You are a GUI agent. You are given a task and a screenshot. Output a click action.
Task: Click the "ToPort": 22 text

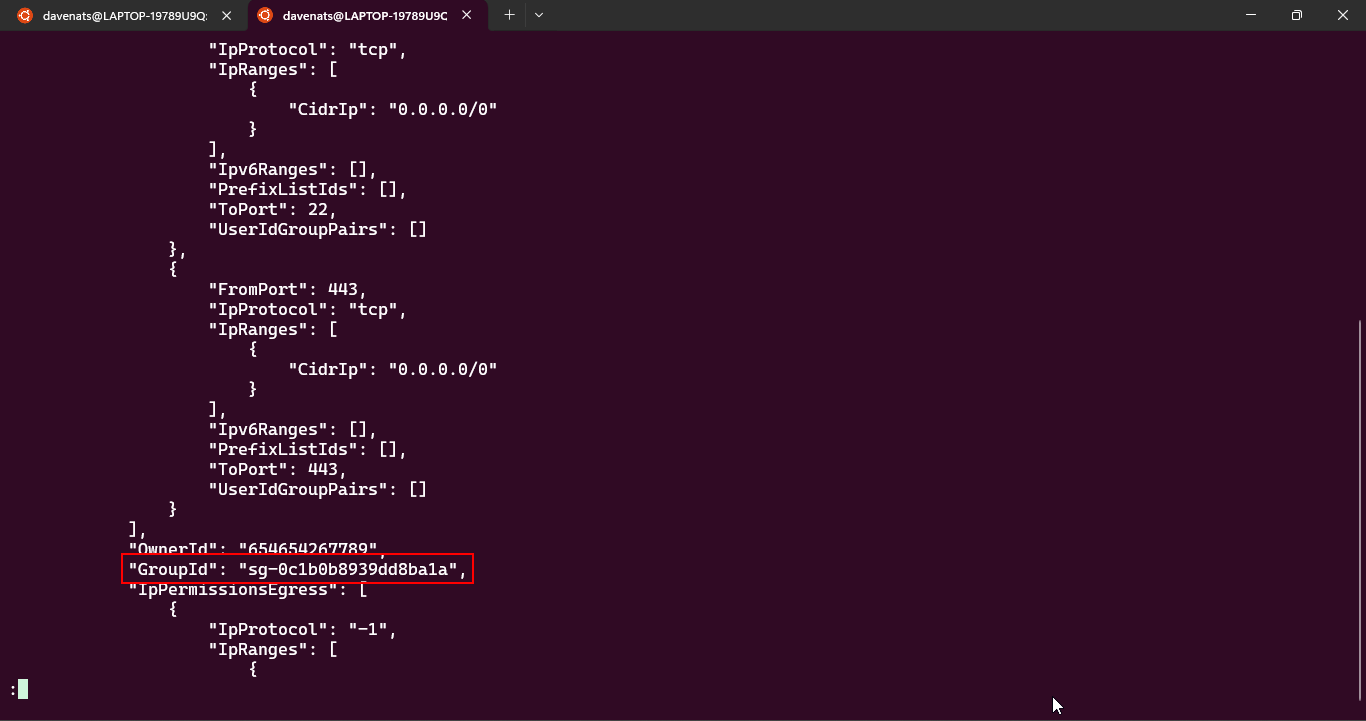[x=271, y=210]
